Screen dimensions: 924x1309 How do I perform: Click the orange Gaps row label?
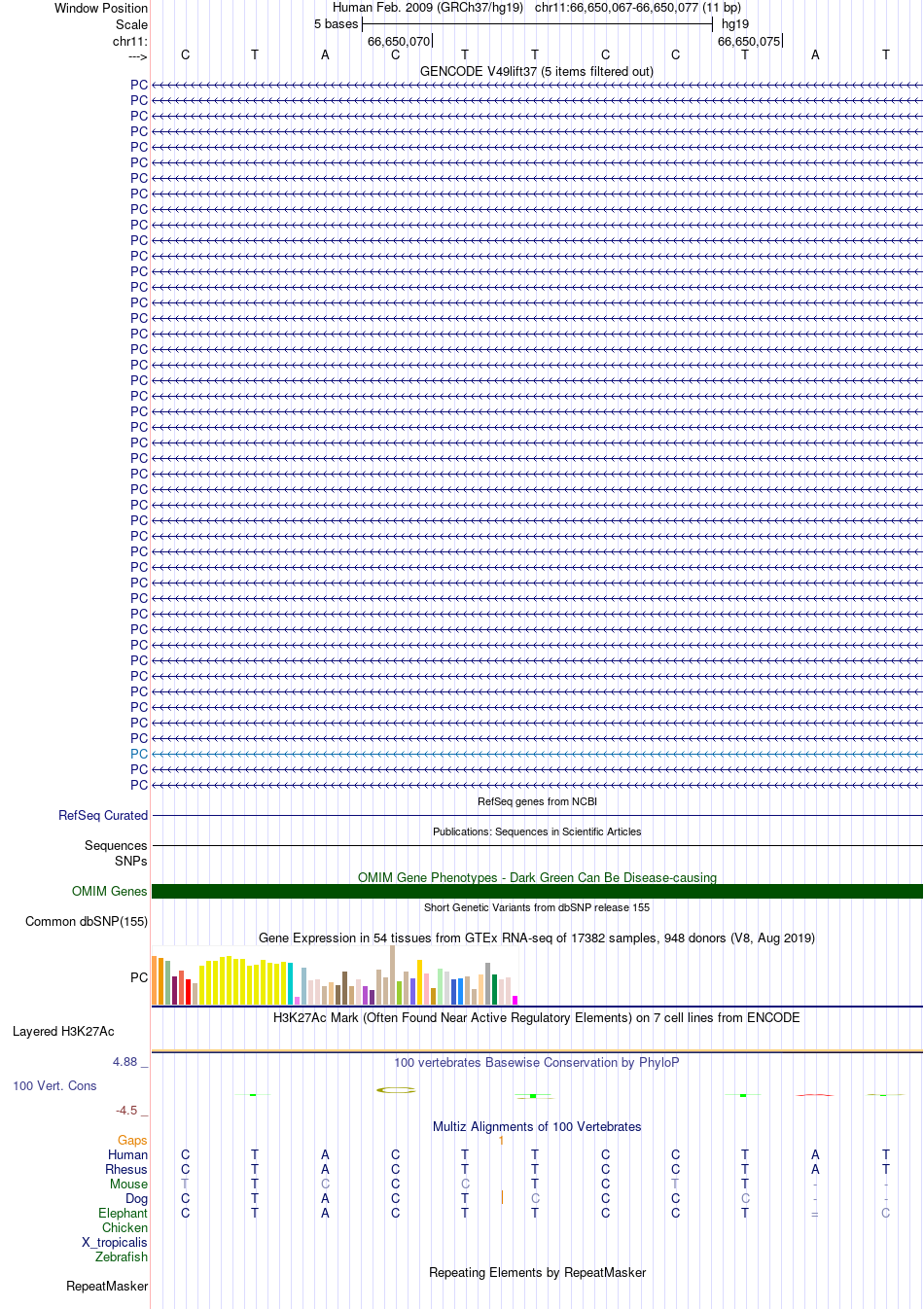(x=132, y=1140)
